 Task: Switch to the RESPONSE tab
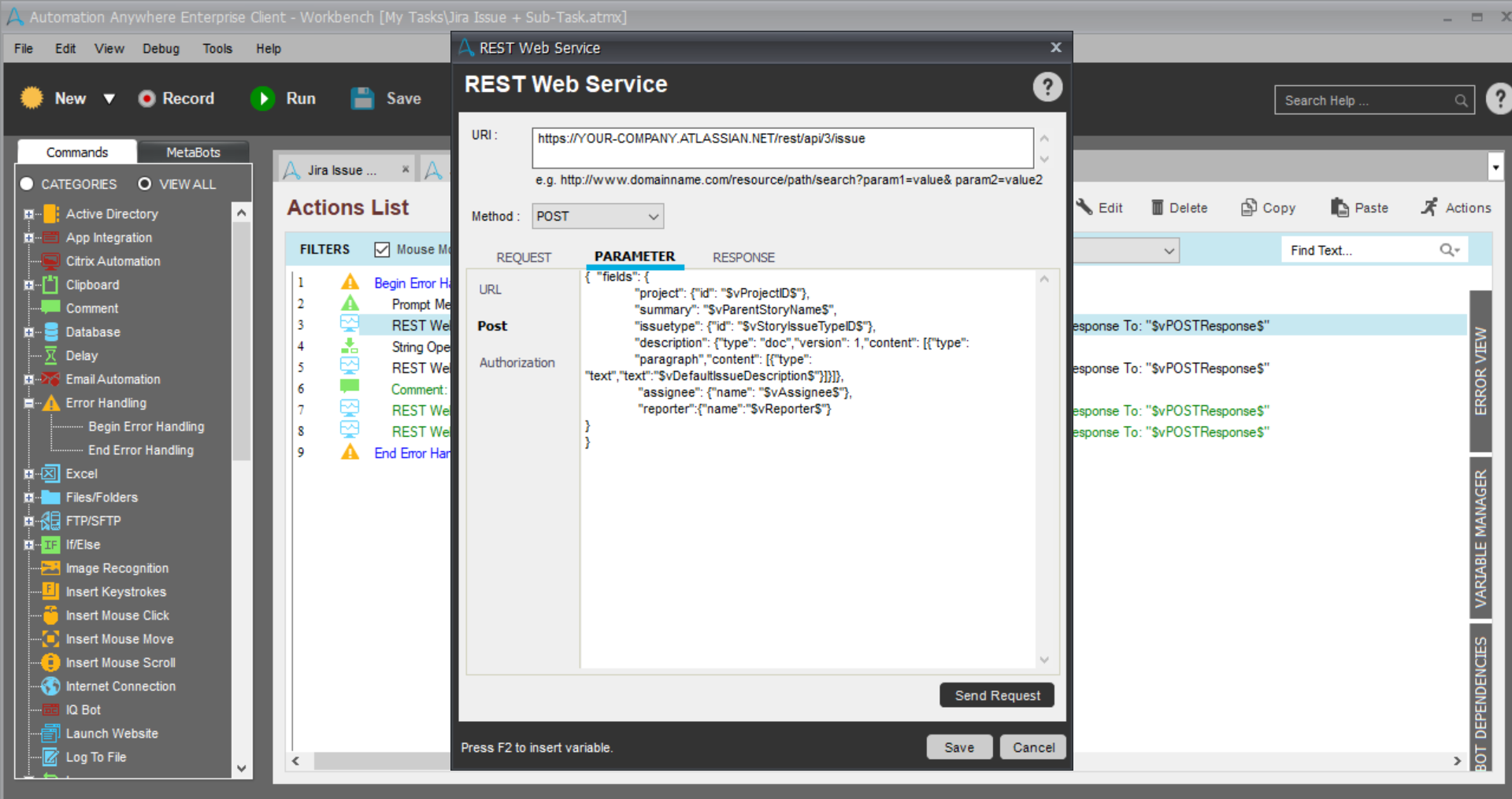(x=743, y=257)
